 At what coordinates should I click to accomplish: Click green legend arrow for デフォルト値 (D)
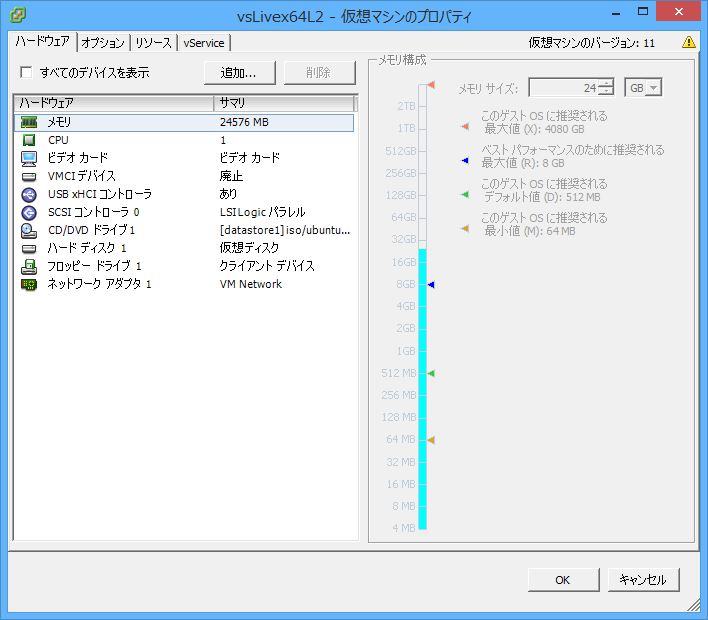(465, 195)
